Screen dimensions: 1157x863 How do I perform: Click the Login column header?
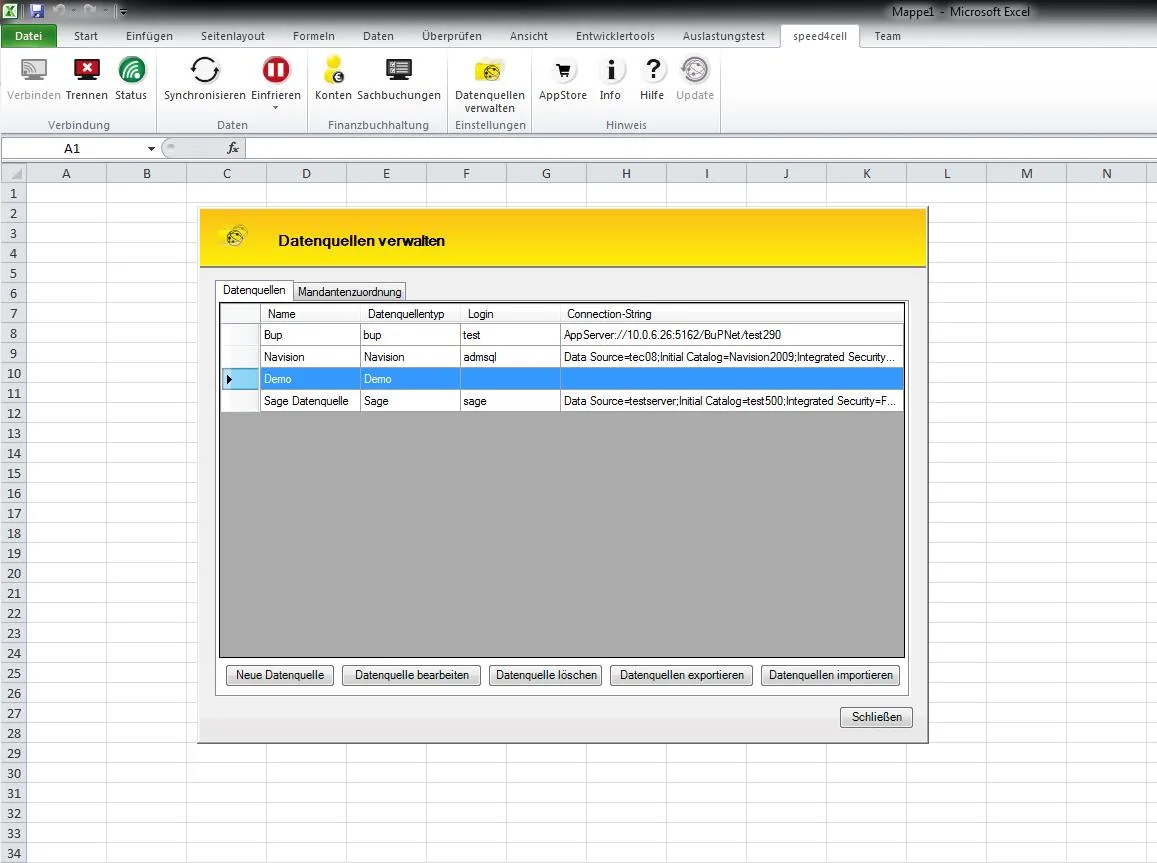(x=511, y=314)
